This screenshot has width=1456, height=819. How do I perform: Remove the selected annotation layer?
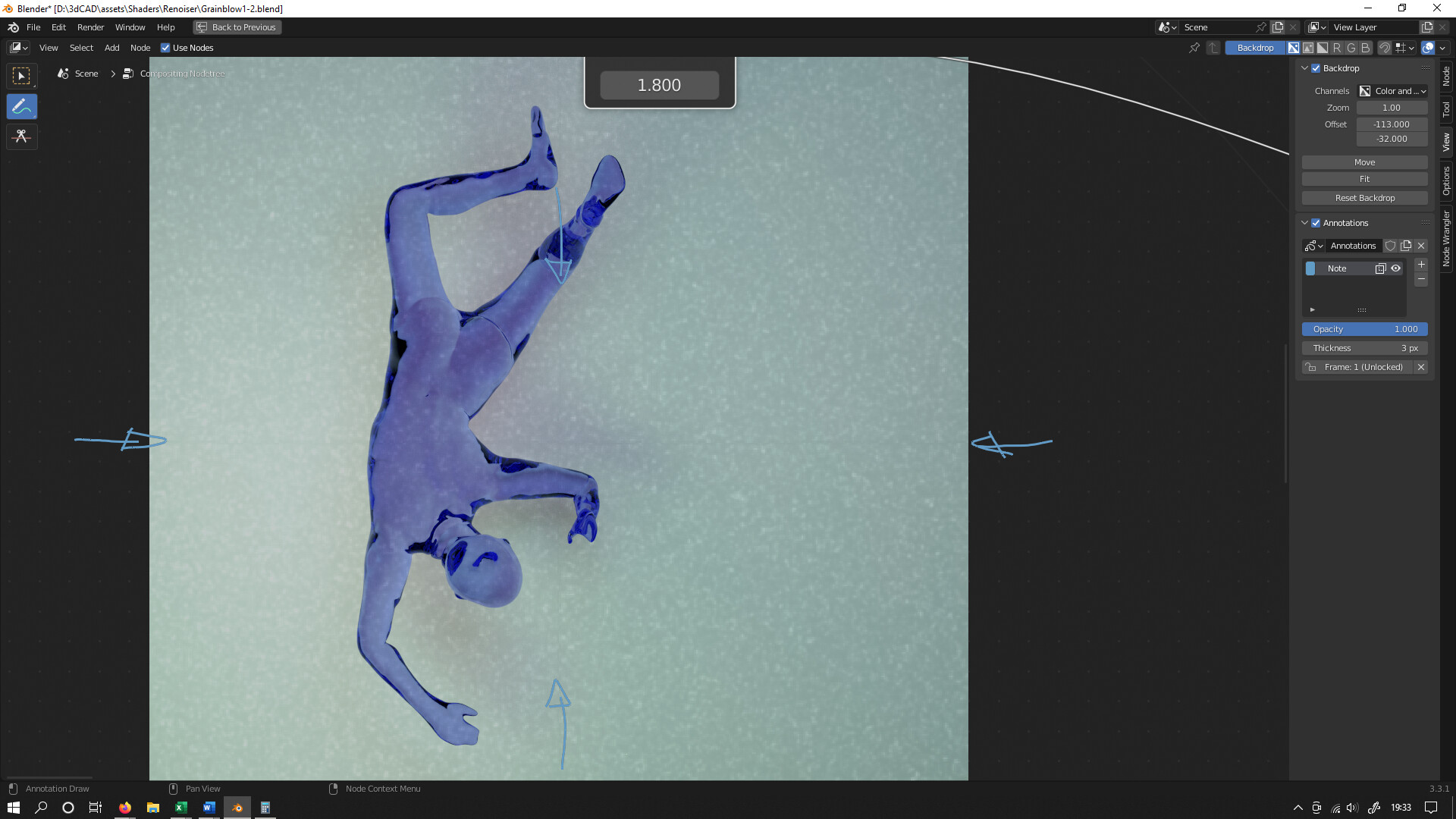coord(1422,280)
